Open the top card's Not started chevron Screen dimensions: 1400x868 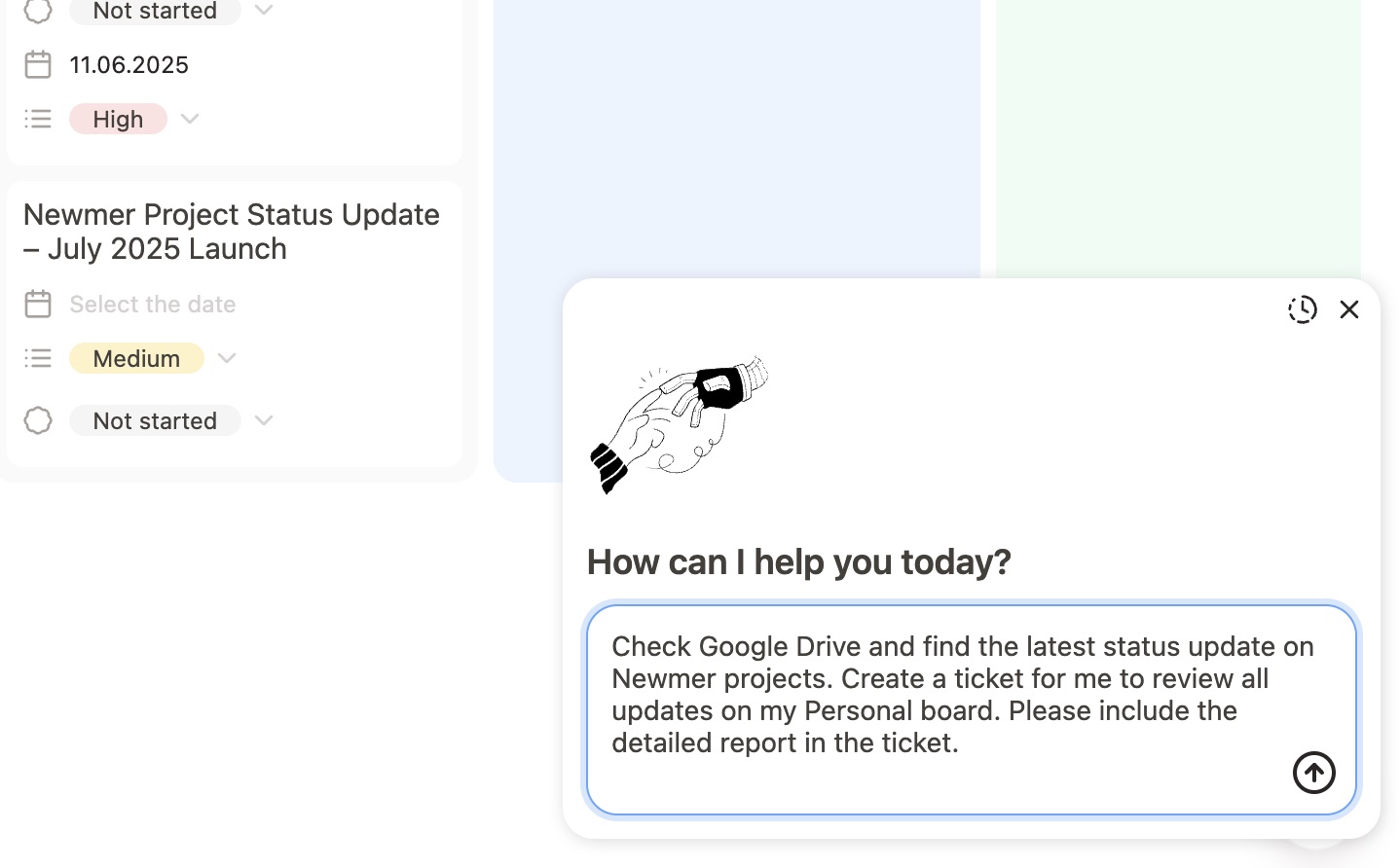pyautogui.click(x=264, y=11)
